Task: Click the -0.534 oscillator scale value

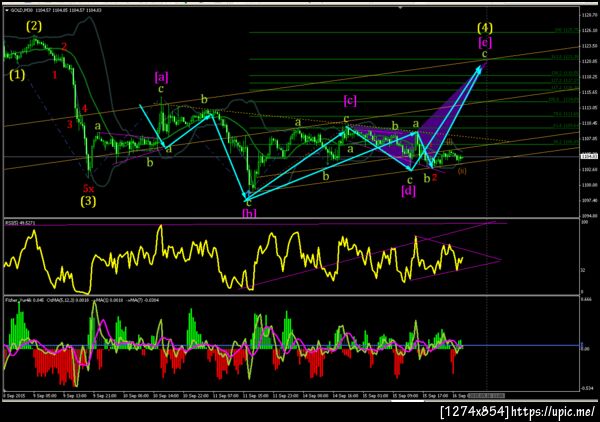Action: tap(587, 388)
